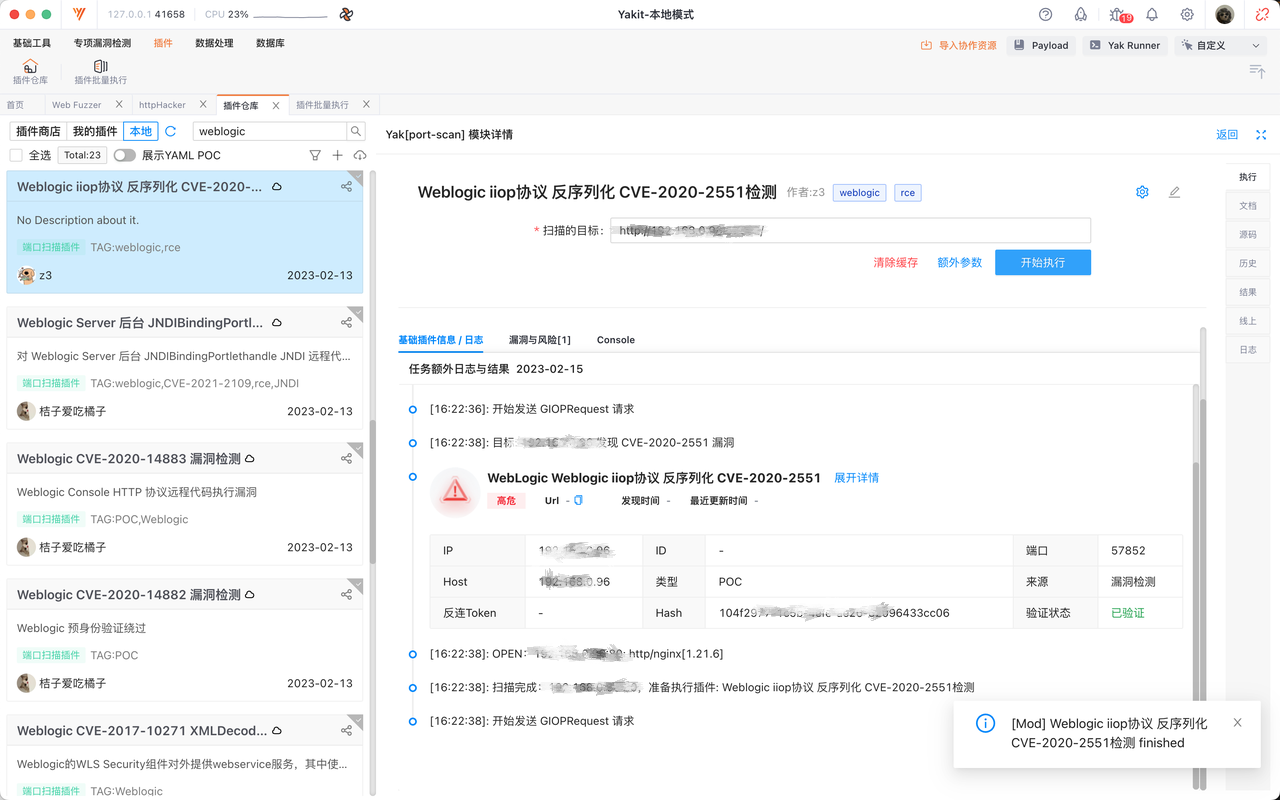Click the Yakit logo icon
The height and width of the screenshot is (800, 1280).
(x=79, y=15)
